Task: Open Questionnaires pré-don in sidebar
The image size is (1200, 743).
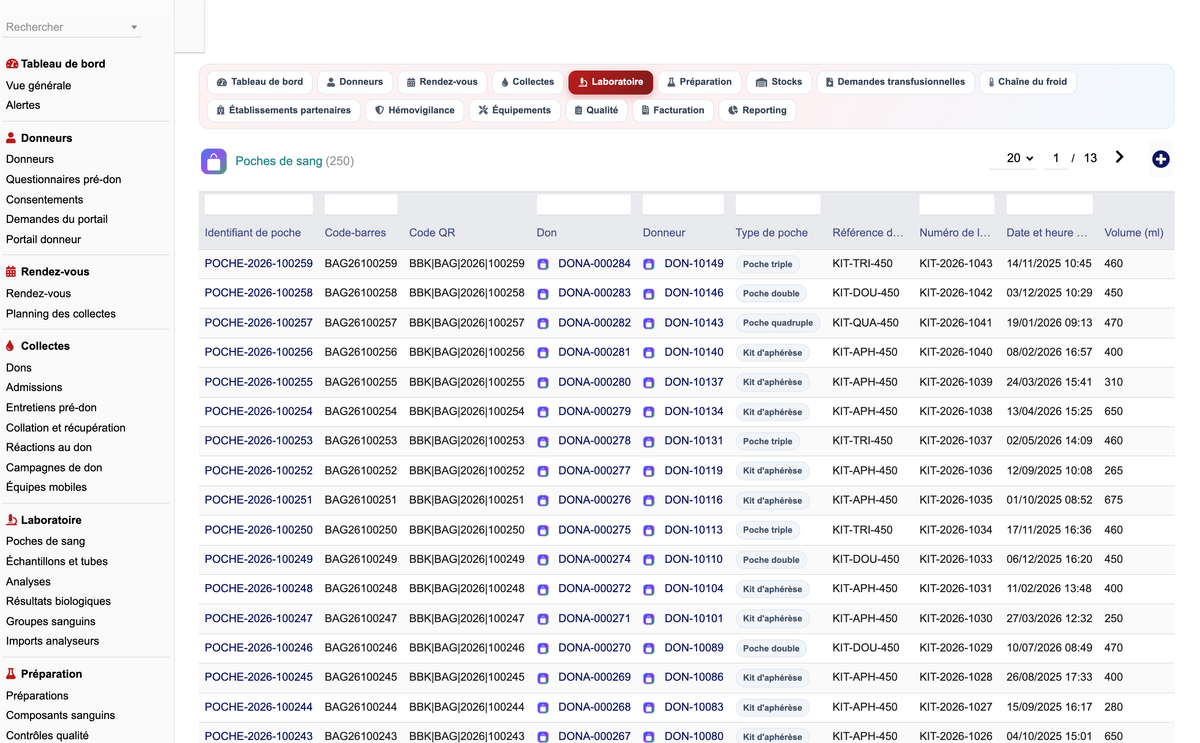Action: point(63,179)
